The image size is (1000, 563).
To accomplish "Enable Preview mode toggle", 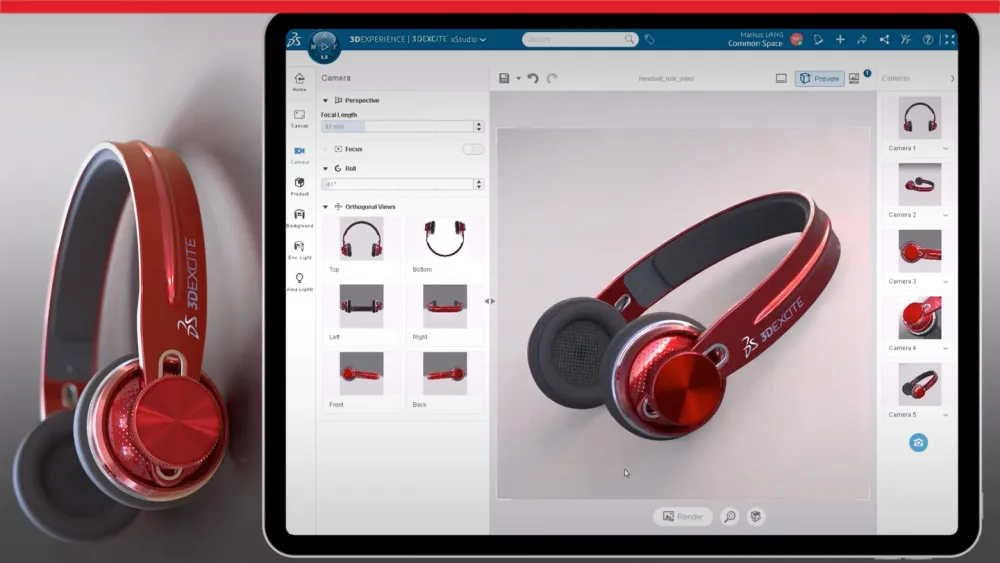I will coord(819,78).
